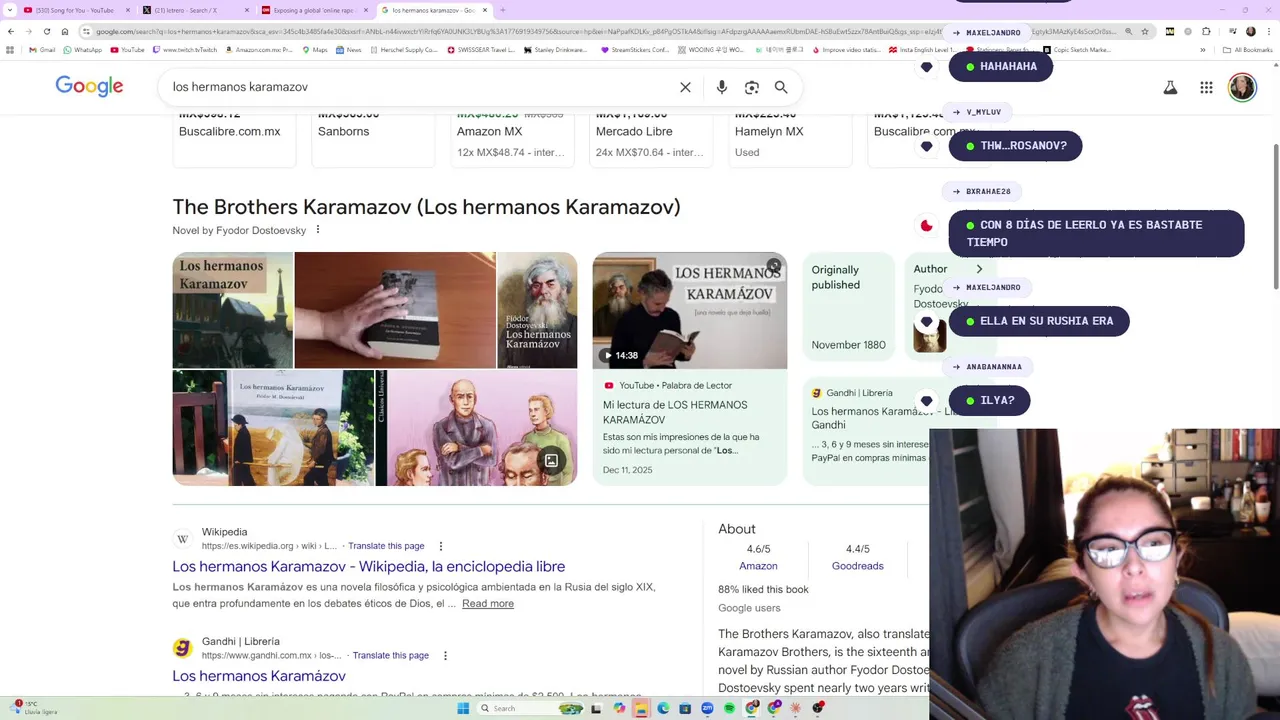Open the All Bookmarks folder

pyautogui.click(x=1247, y=49)
